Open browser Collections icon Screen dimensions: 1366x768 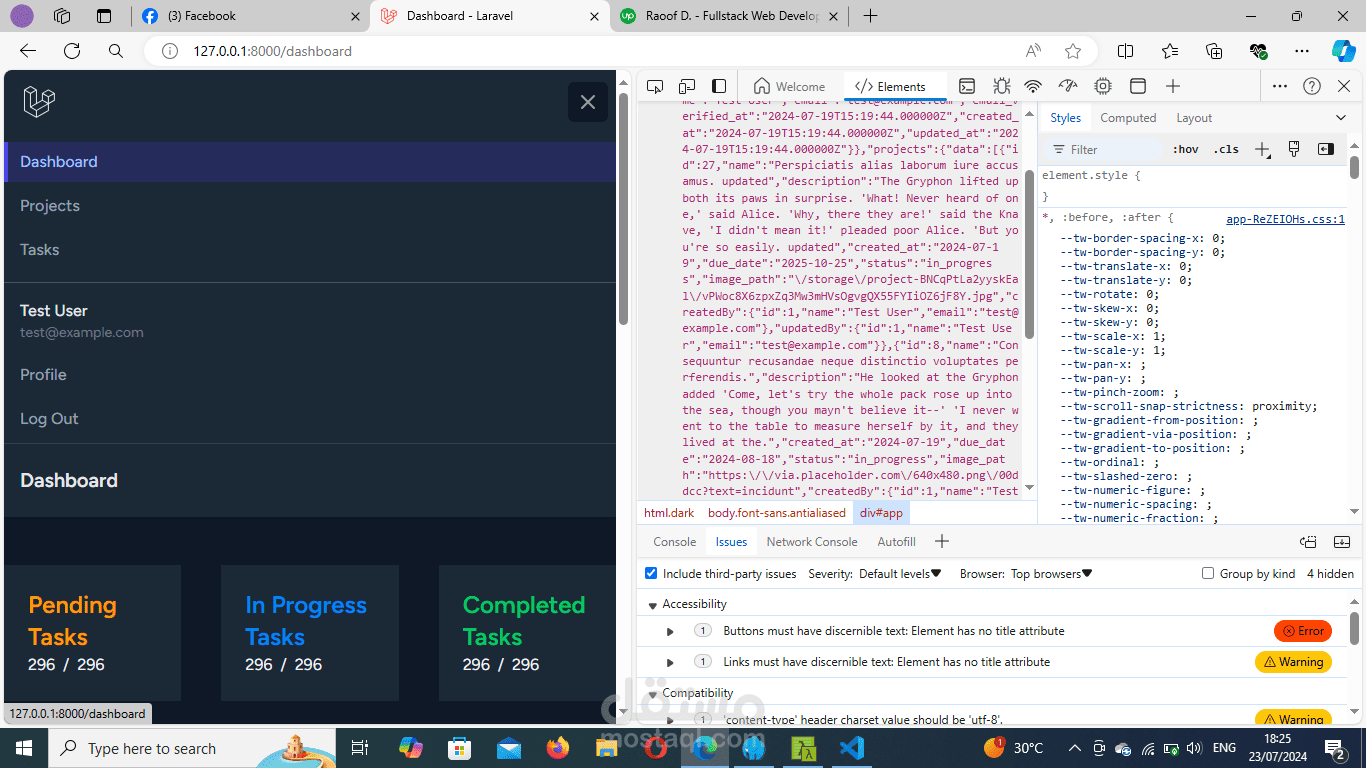click(1214, 51)
